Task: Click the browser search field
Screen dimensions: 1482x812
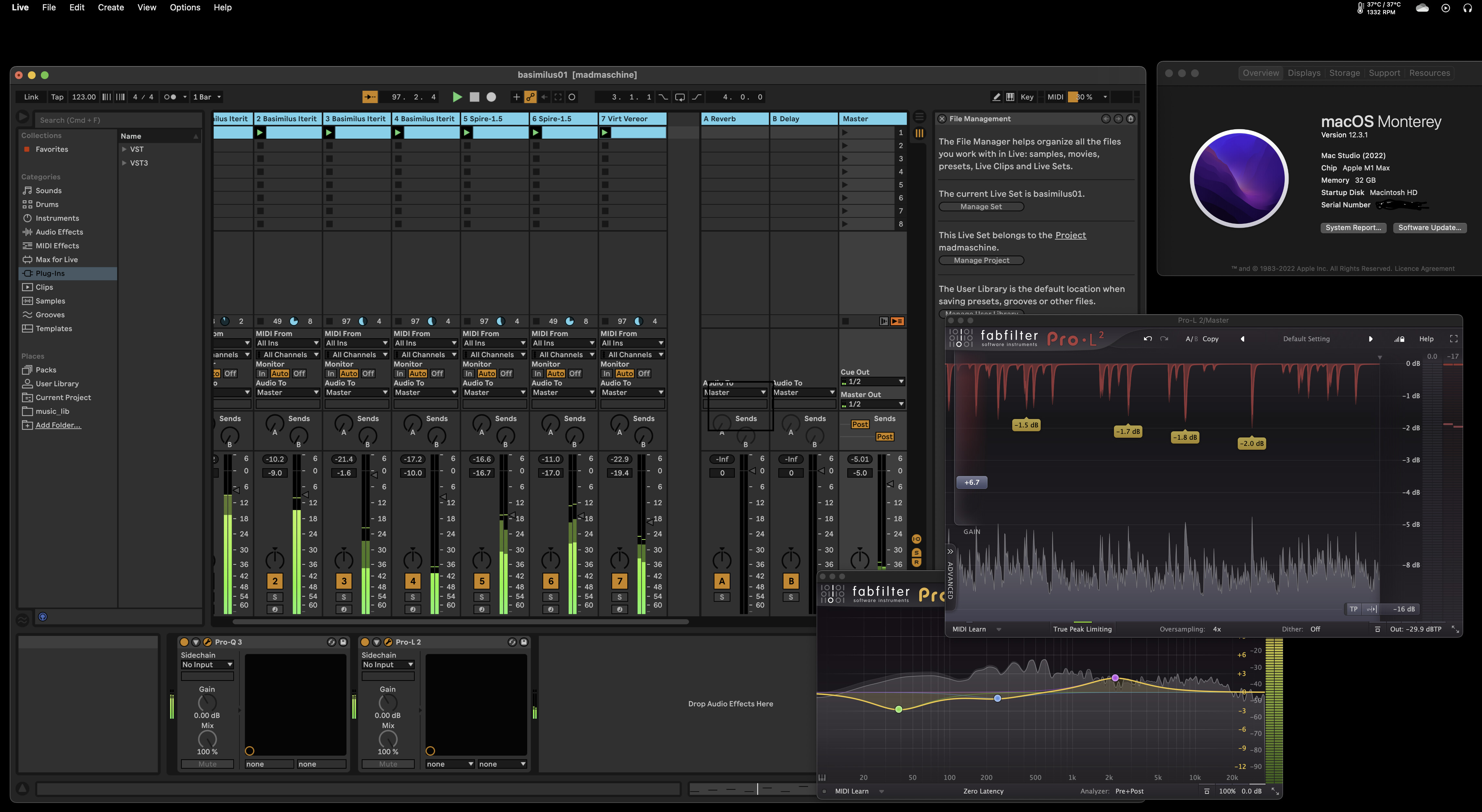Action: (118, 120)
